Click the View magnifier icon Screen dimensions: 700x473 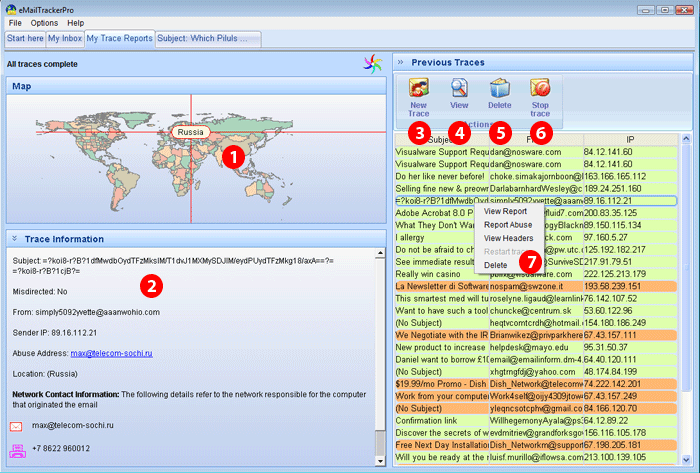pyautogui.click(x=459, y=88)
